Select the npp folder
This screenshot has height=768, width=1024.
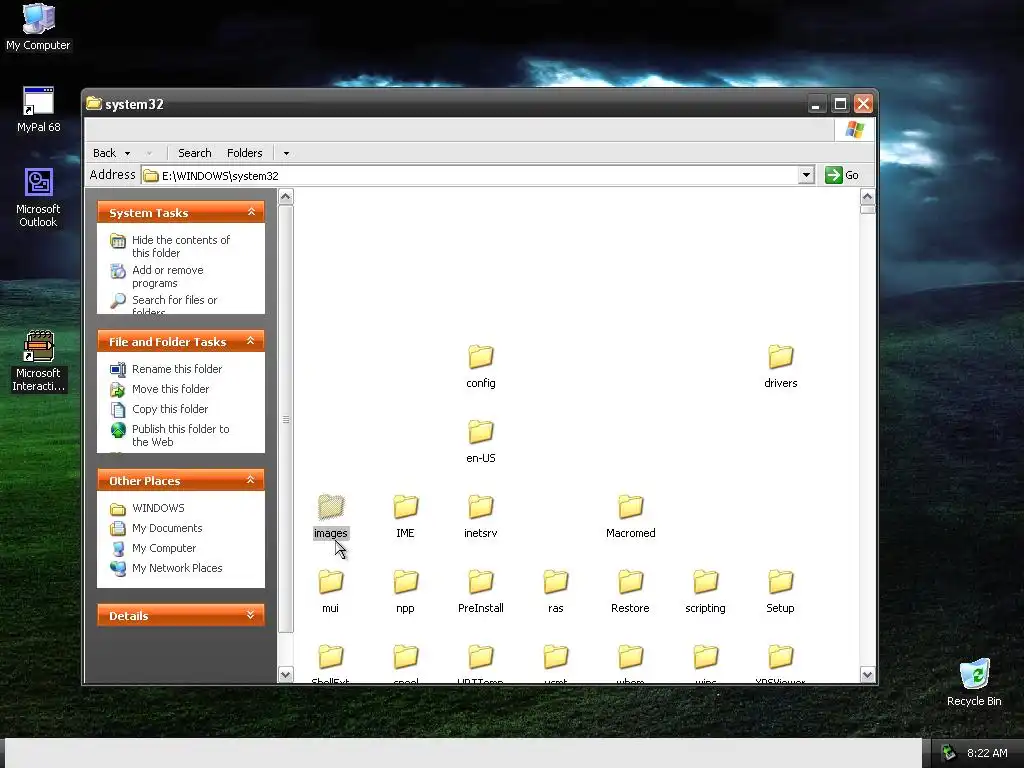pyautogui.click(x=405, y=592)
